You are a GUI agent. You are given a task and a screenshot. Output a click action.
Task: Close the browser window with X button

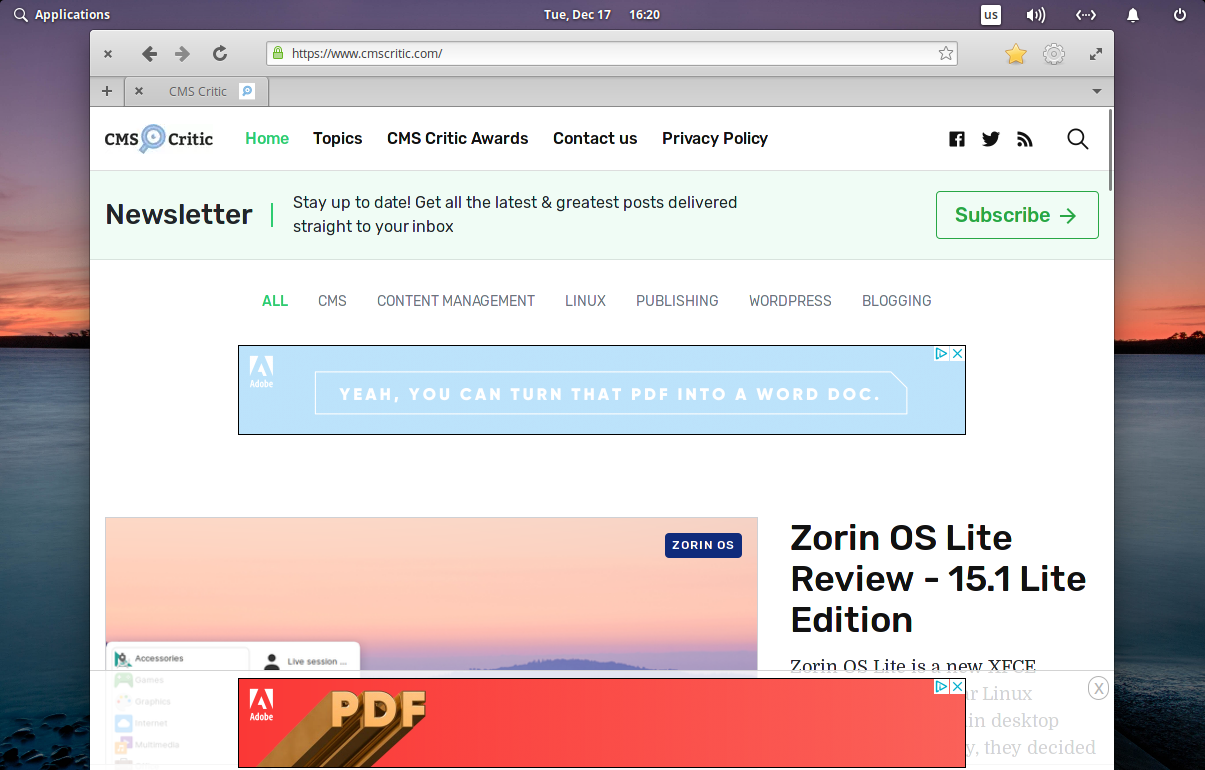click(108, 54)
